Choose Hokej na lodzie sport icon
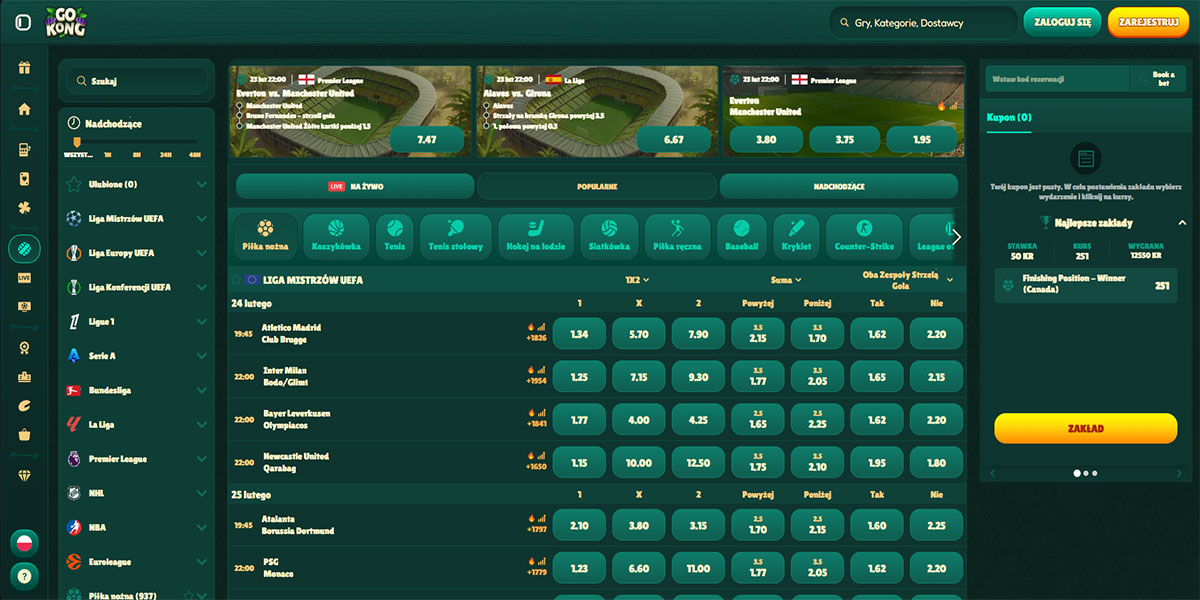 coord(535,235)
